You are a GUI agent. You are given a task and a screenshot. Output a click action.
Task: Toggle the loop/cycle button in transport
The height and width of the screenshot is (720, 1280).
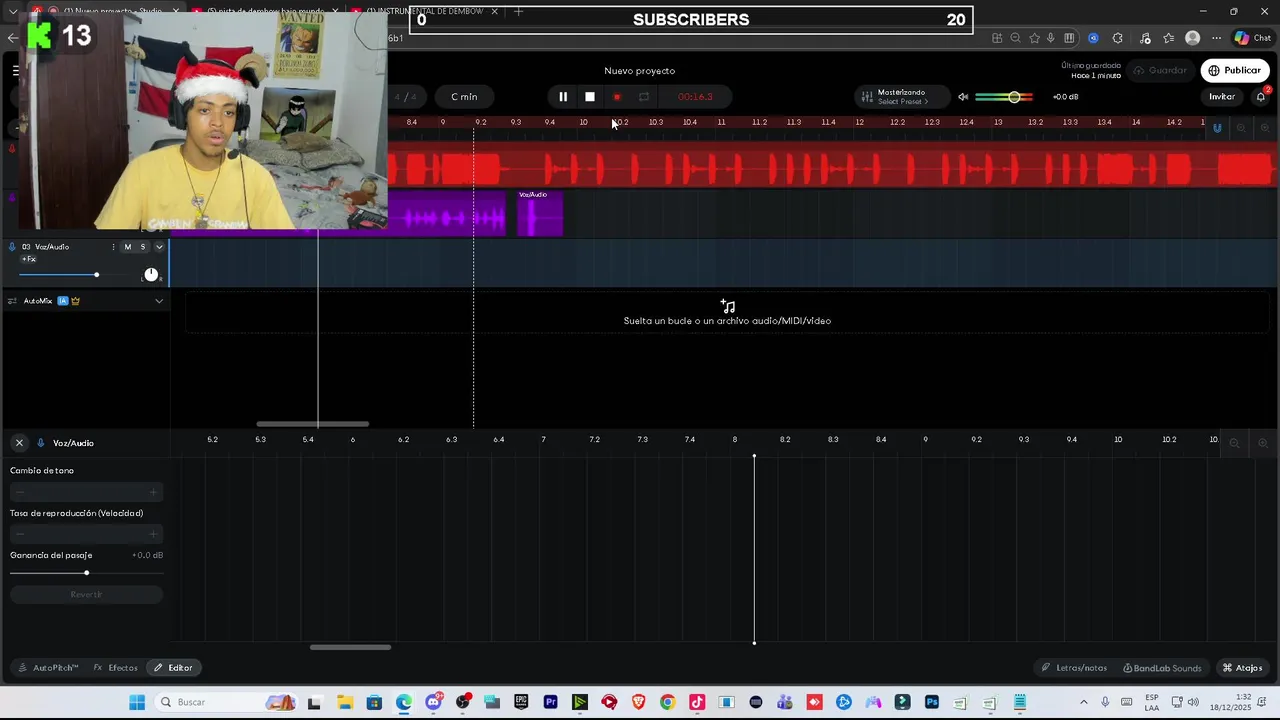(644, 97)
